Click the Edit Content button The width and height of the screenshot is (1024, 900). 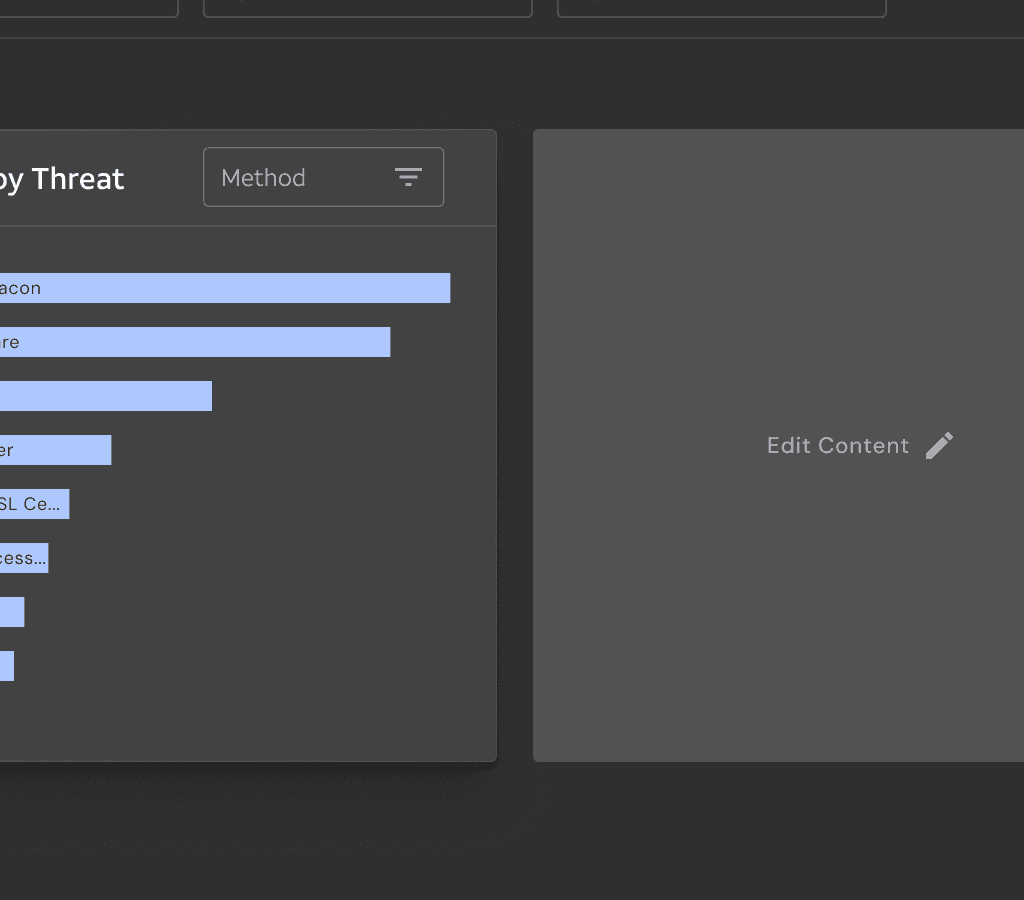(860, 444)
